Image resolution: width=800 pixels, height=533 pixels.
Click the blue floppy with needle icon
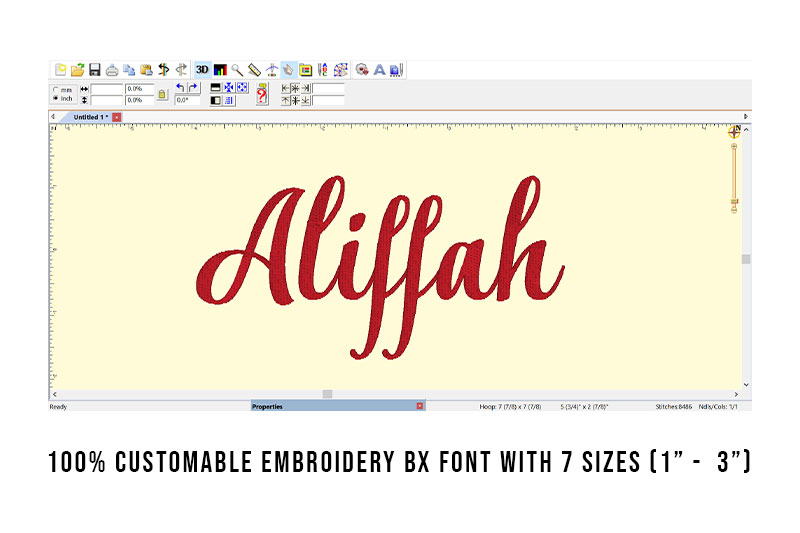pos(396,70)
